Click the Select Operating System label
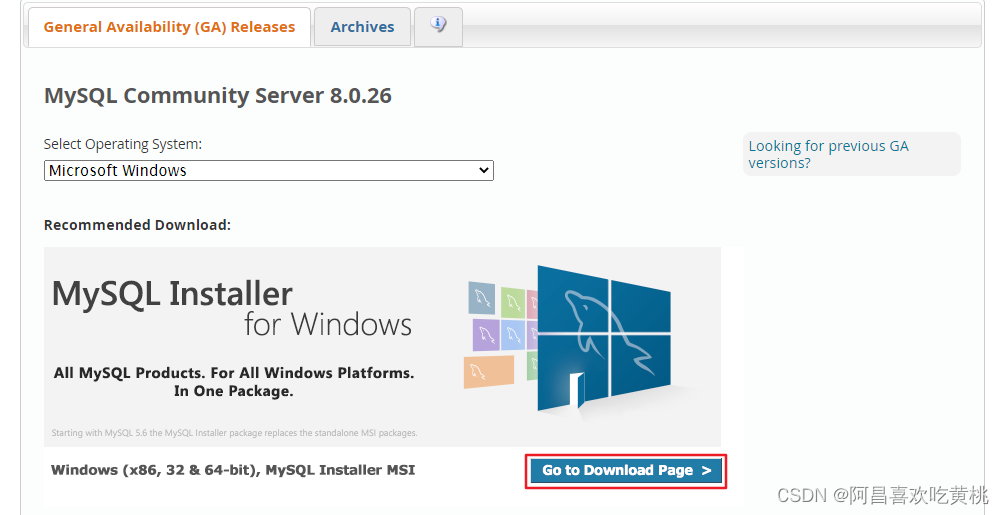 pyautogui.click(x=123, y=144)
